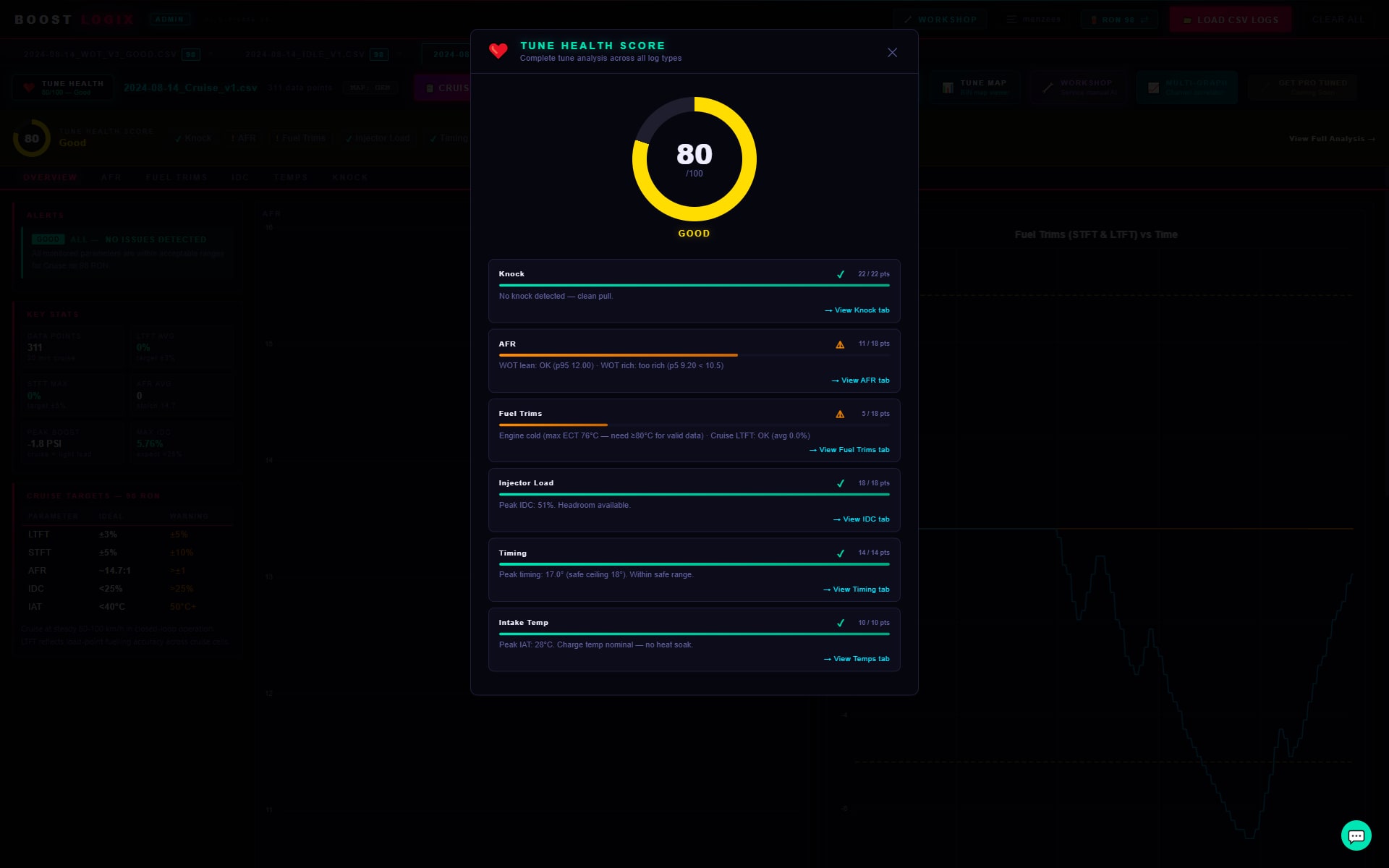This screenshot has width=1389, height=868.
Task: Open the Tune Map BIN viewer card
Action: tap(976, 88)
